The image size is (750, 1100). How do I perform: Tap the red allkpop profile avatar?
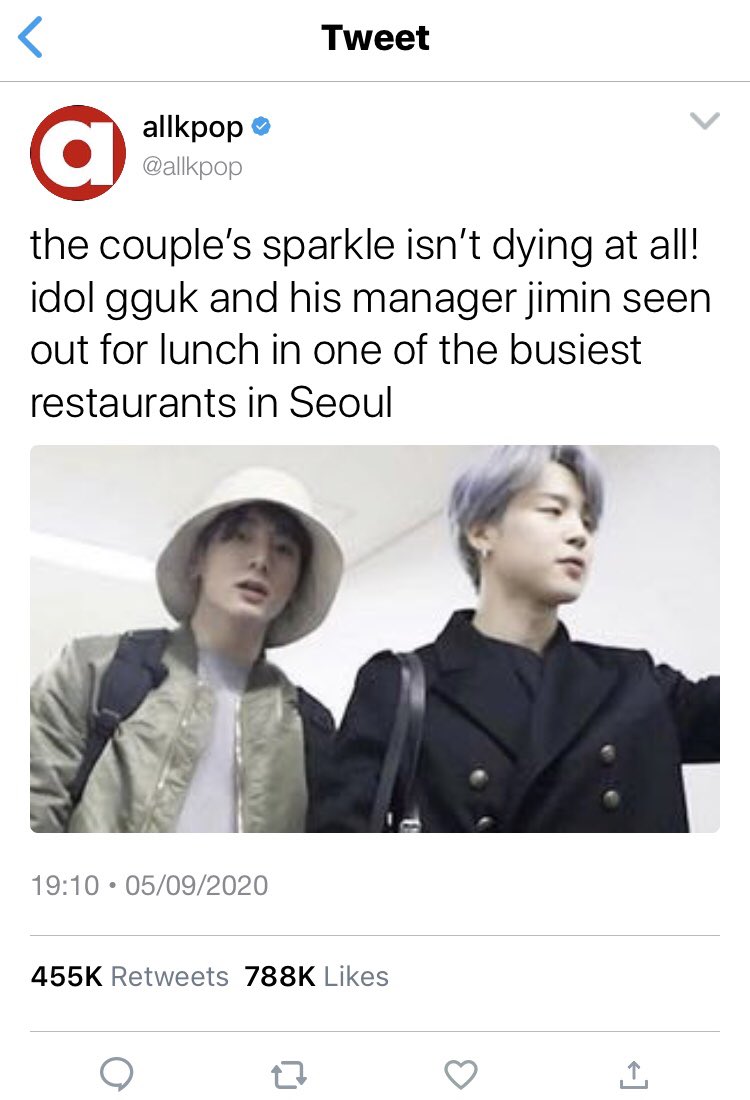[x=78, y=153]
